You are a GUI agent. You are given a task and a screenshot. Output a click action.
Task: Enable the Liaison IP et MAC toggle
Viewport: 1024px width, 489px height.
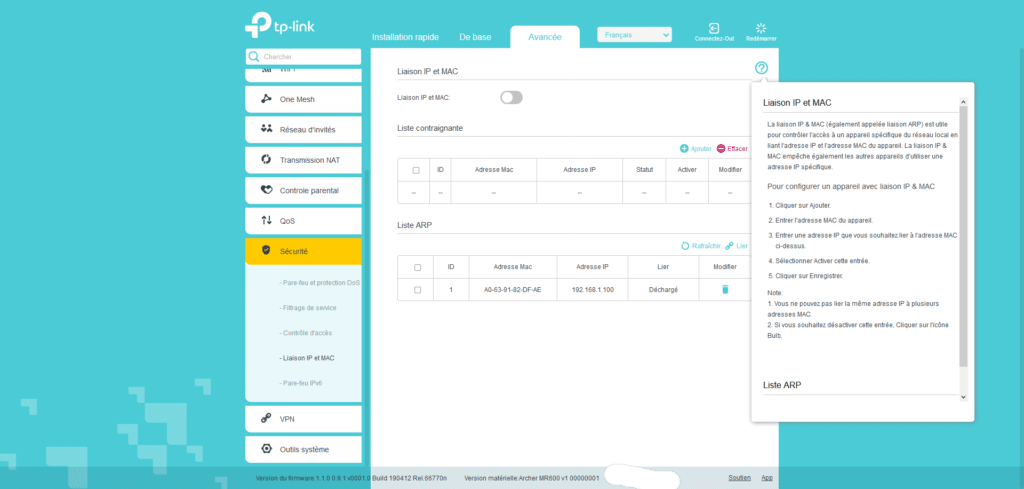[511, 98]
